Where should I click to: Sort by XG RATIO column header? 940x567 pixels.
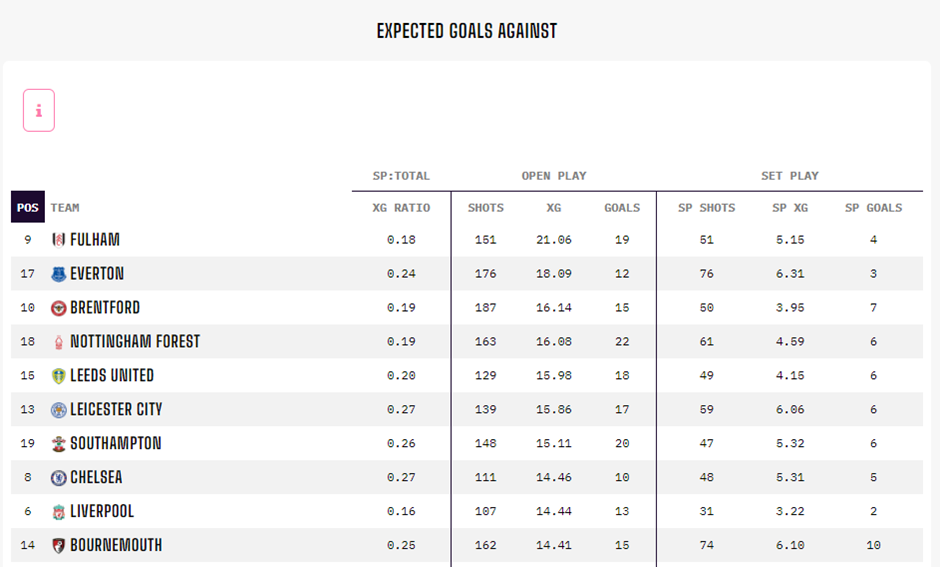click(x=401, y=208)
